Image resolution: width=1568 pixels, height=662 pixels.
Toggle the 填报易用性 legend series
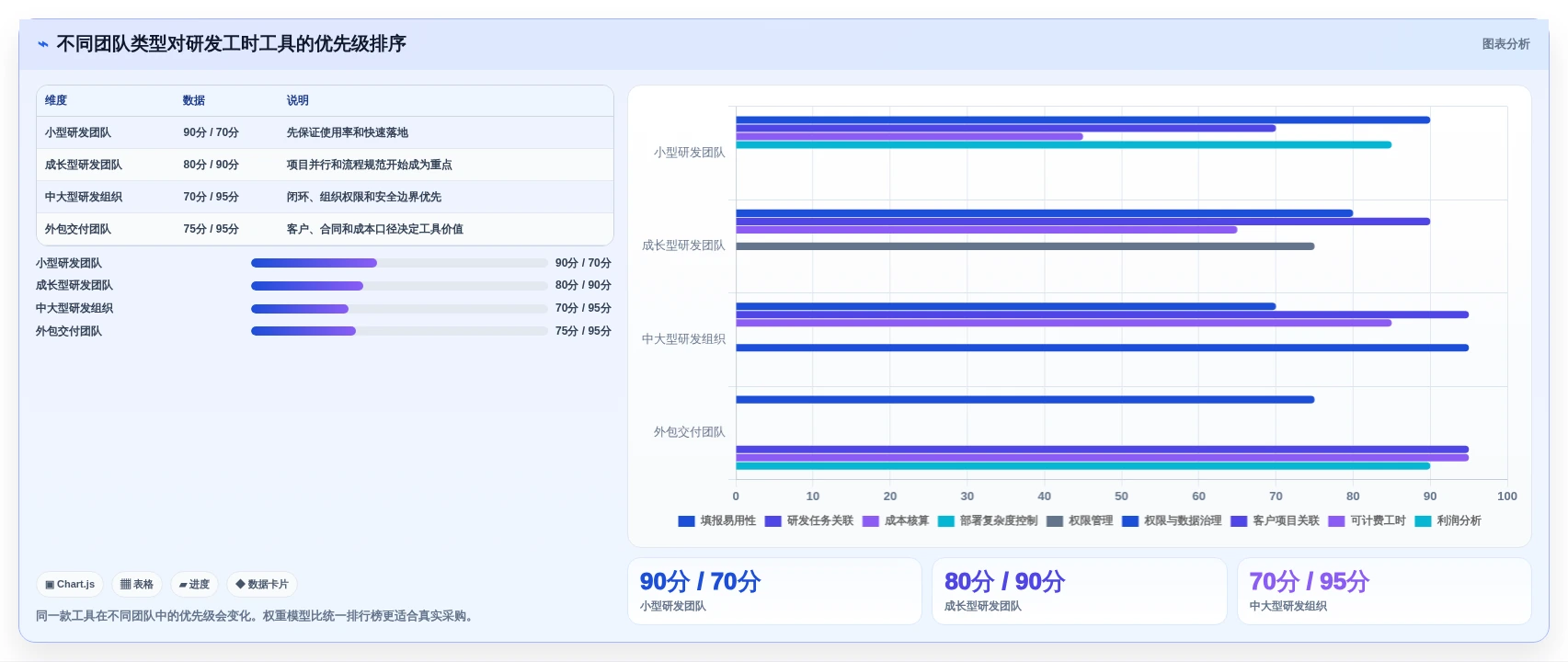click(x=716, y=520)
